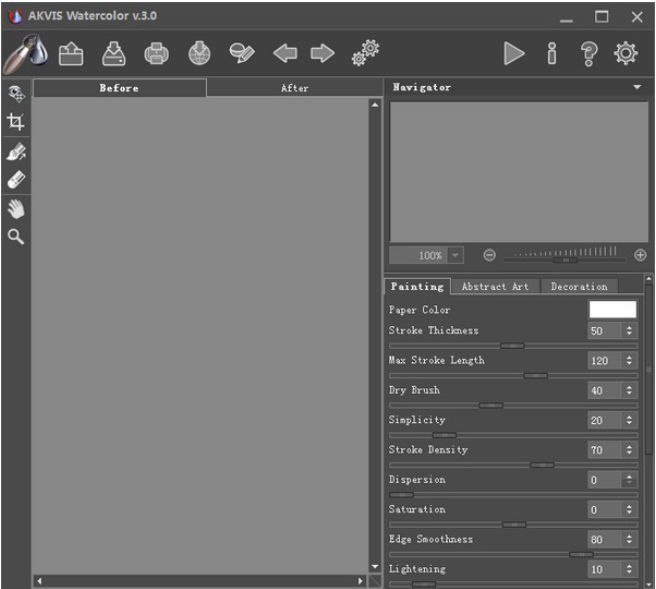Start processing with the Run play button
This screenshot has height=589, width=656.
[x=514, y=54]
